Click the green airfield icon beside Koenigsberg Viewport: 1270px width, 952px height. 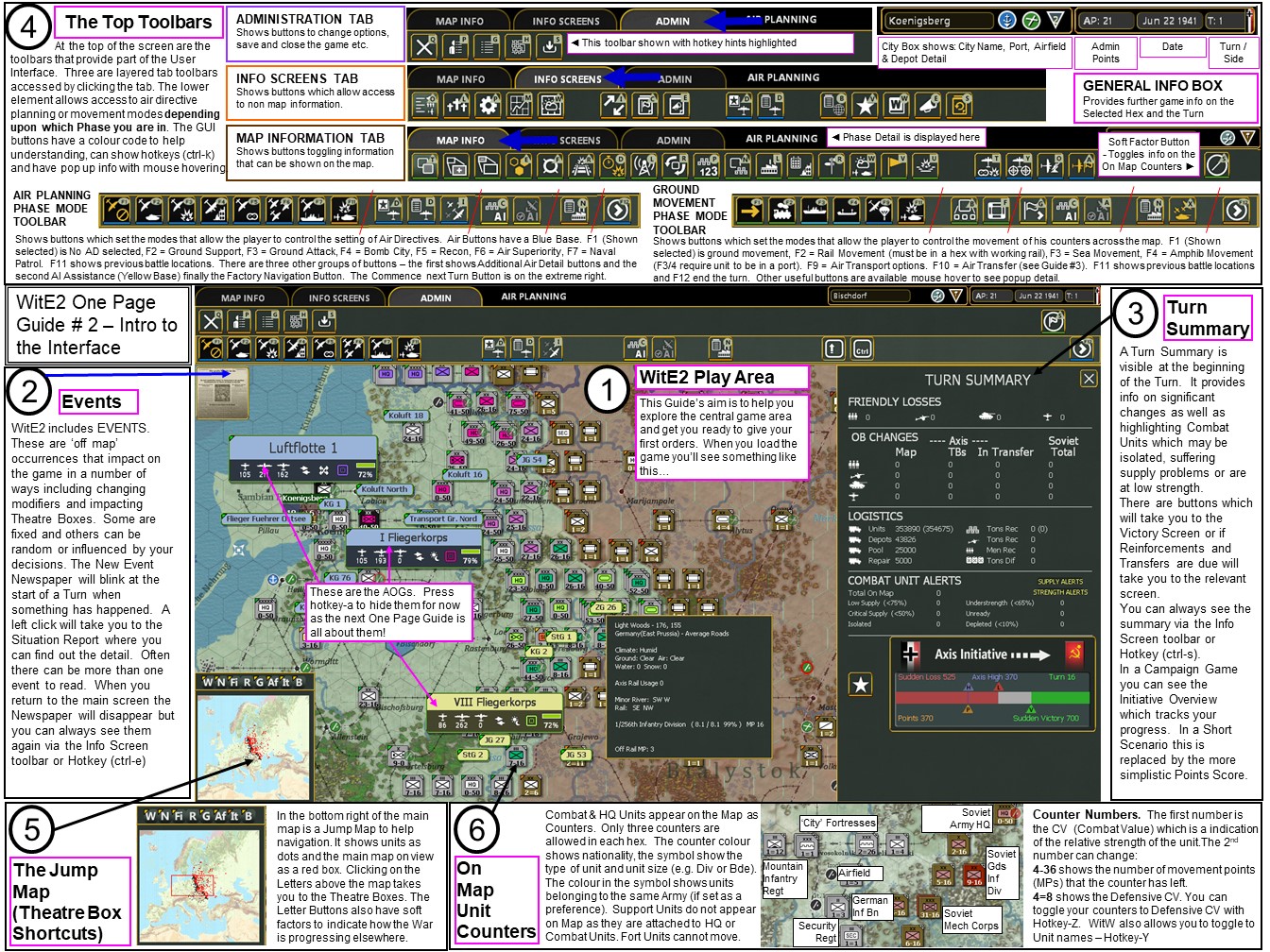(1032, 20)
